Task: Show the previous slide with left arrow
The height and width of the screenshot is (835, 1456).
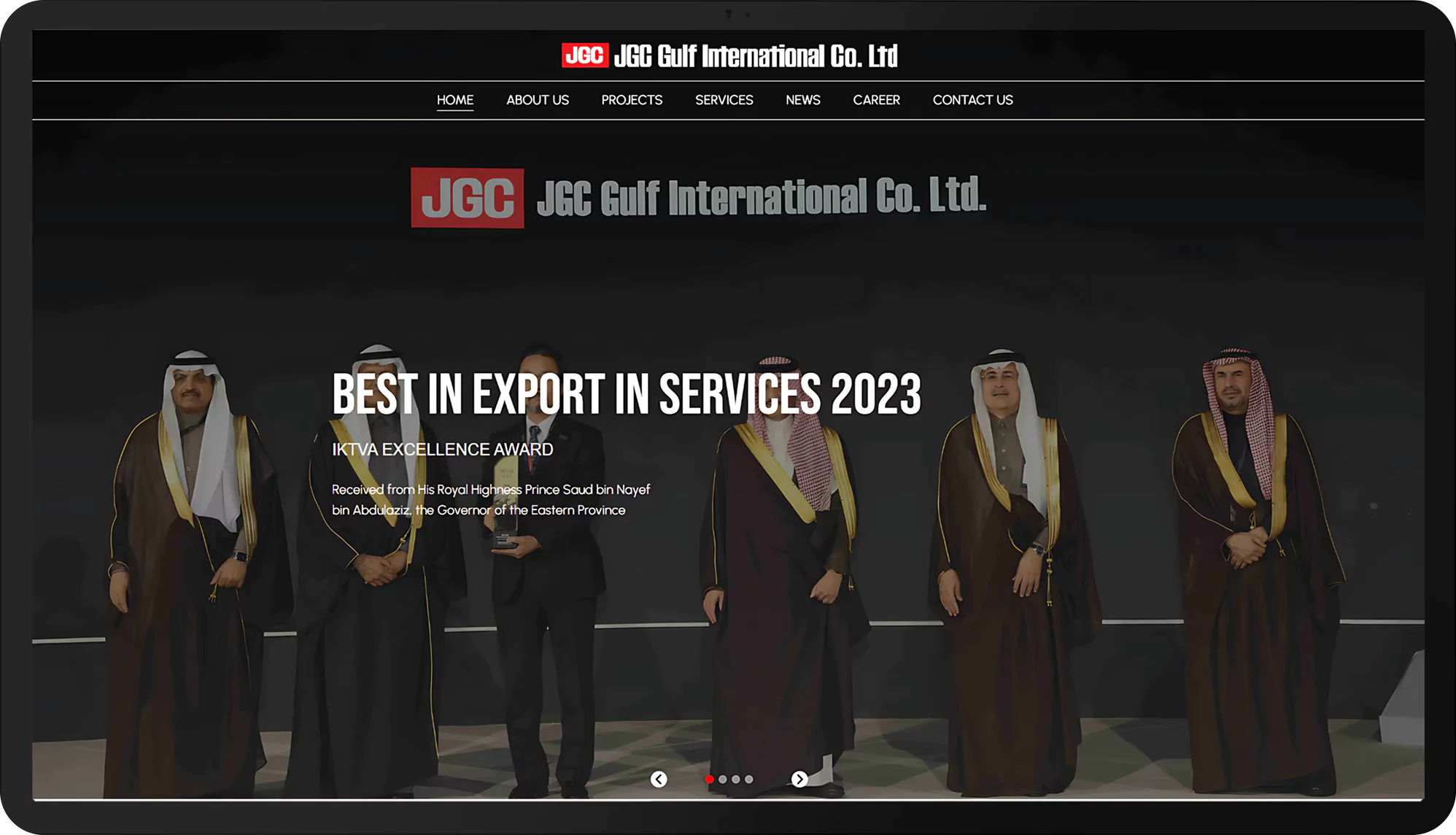Action: click(x=659, y=780)
